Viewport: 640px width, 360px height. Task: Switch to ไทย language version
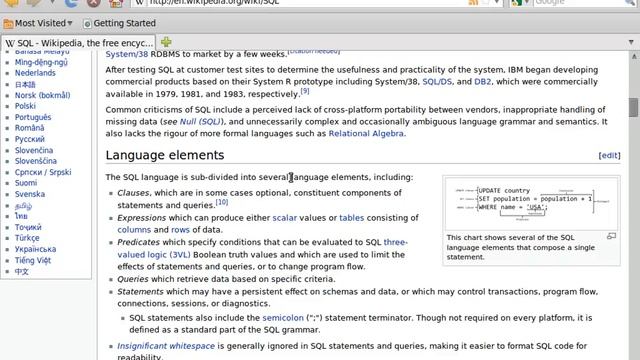tap(21, 216)
